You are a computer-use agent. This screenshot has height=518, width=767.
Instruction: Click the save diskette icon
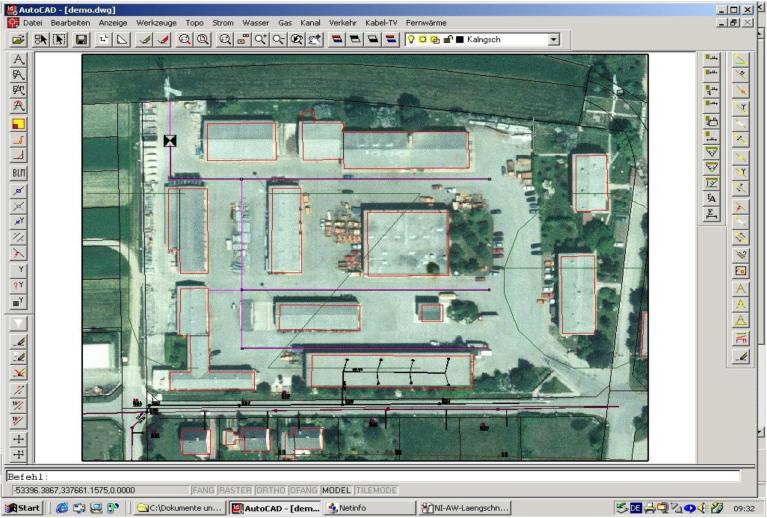coord(81,39)
